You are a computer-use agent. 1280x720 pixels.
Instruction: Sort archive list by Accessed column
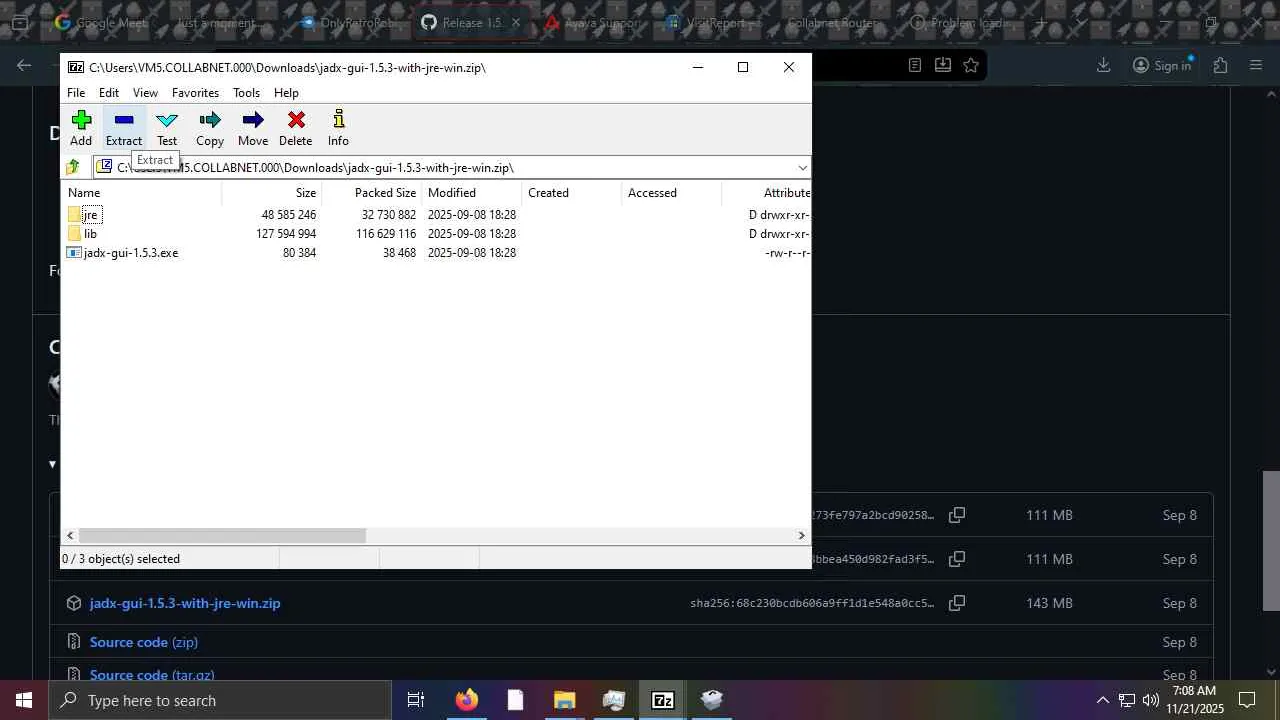tap(671, 193)
